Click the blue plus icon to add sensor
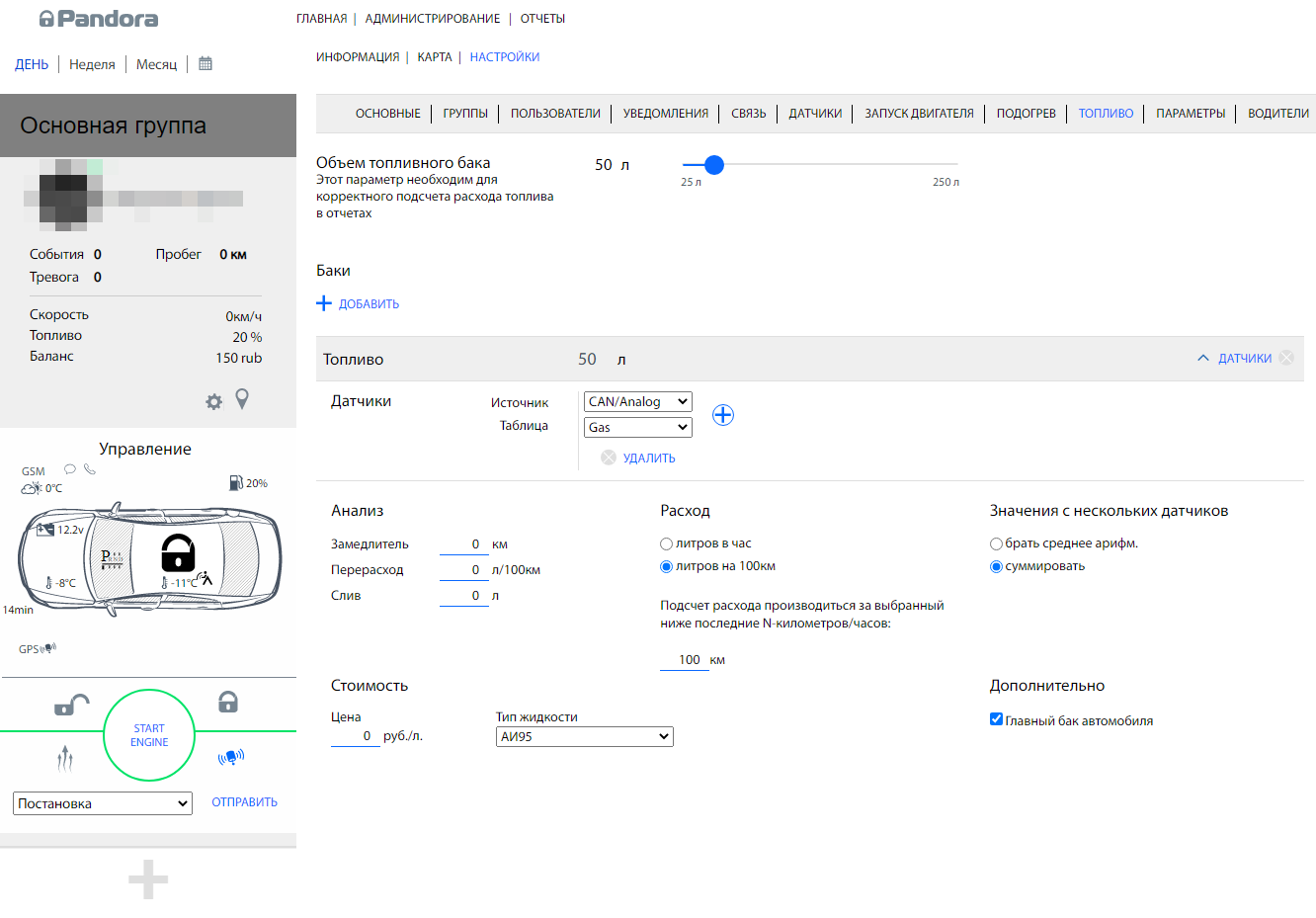The image size is (1316, 918). [x=723, y=415]
